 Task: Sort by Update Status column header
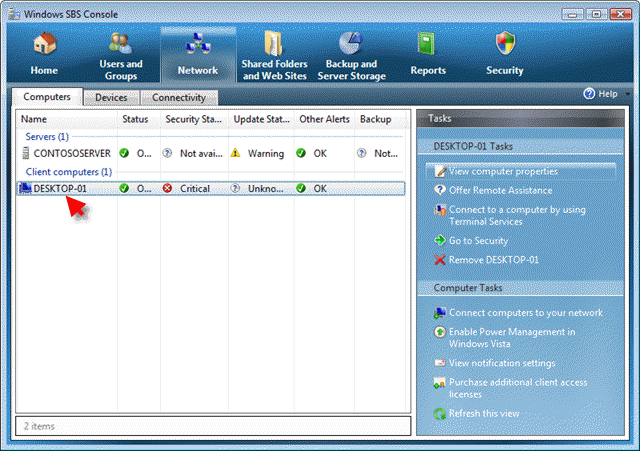click(261, 119)
